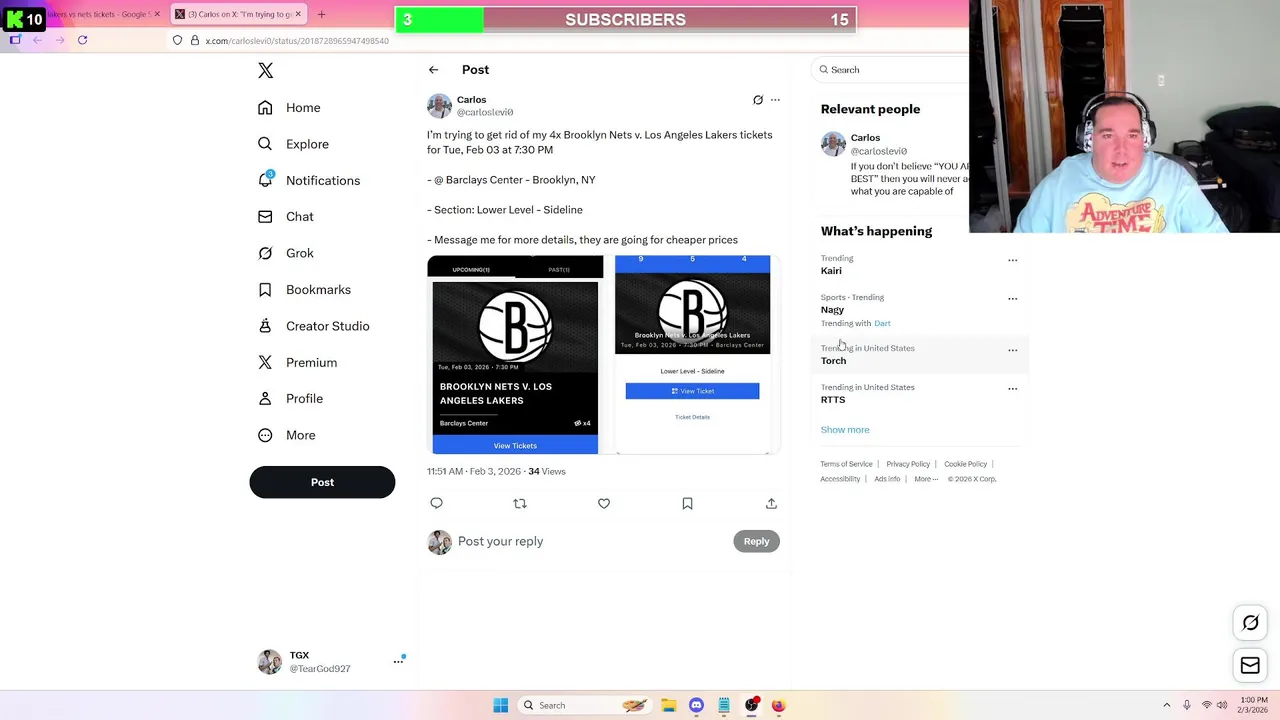Expand the footer More menu
Image resolution: width=1280 pixels, height=720 pixels.
pyautogui.click(x=926, y=479)
